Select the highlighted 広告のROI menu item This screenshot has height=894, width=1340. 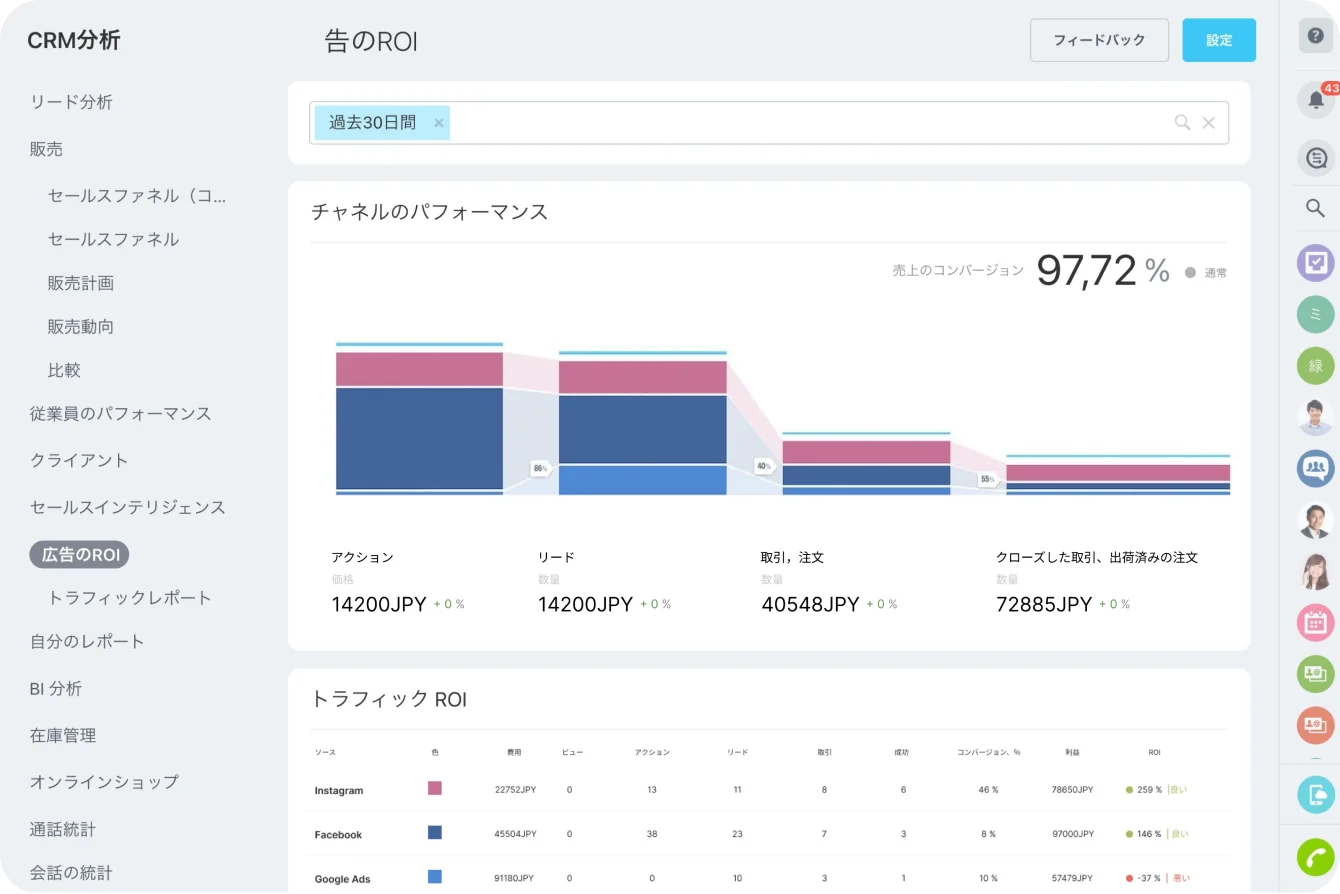pyautogui.click(x=80, y=555)
